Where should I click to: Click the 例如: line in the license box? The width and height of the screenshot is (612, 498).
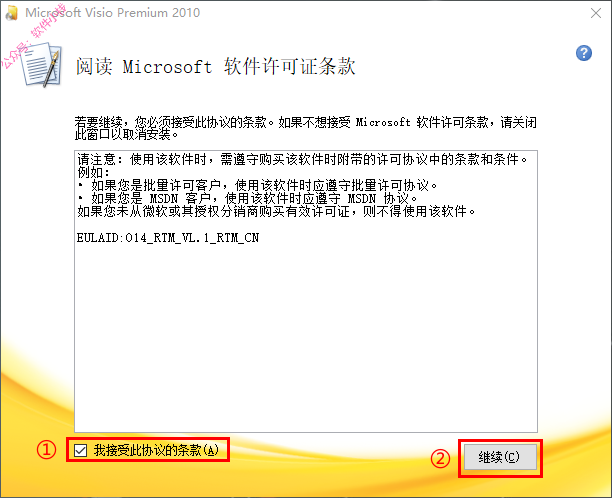click(x=94, y=173)
